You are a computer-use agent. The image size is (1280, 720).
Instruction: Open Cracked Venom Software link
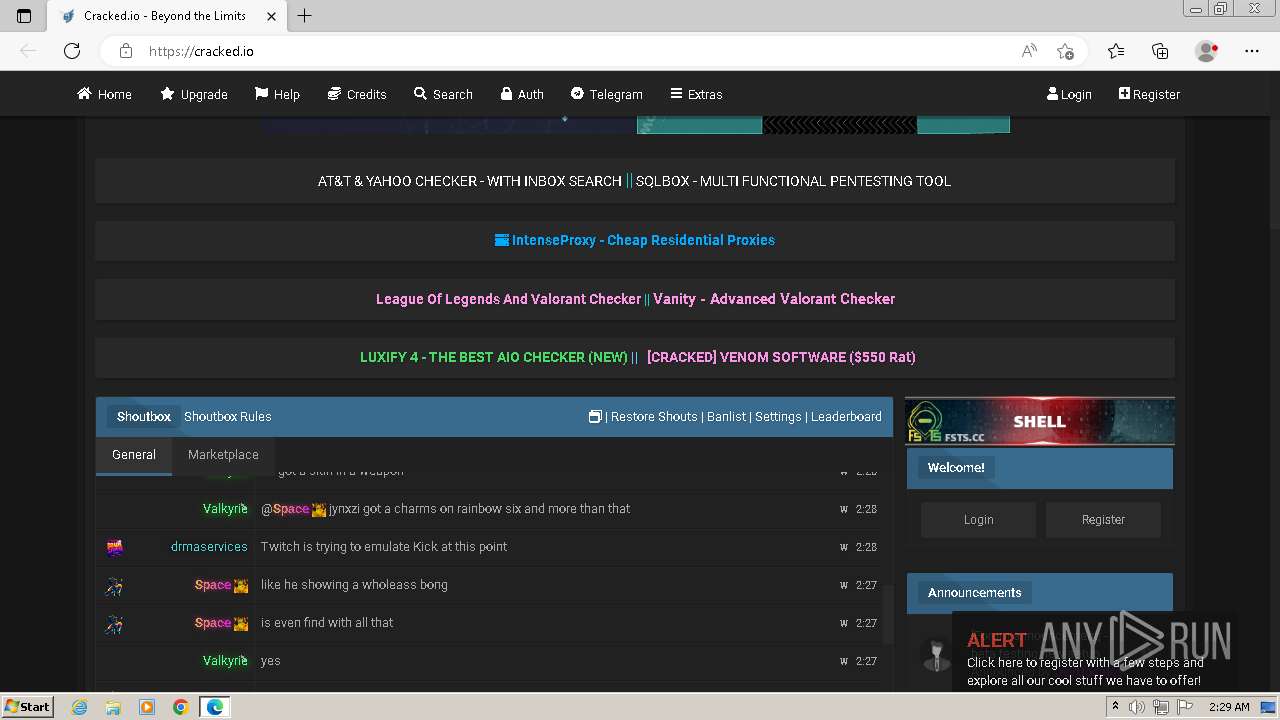781,357
